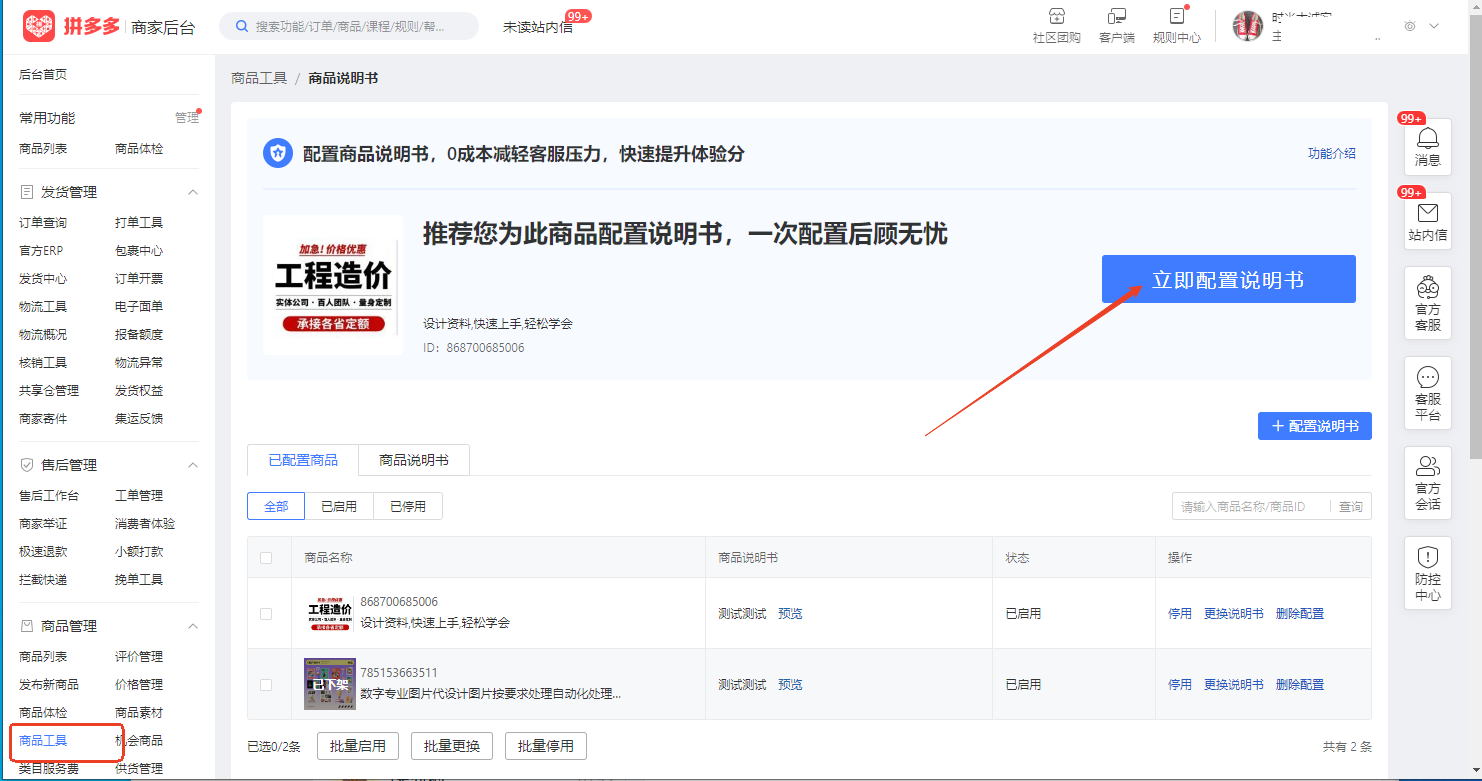This screenshot has width=1482, height=781.
Task: Click the 共有 2 条 total count text
Action: (x=1347, y=747)
